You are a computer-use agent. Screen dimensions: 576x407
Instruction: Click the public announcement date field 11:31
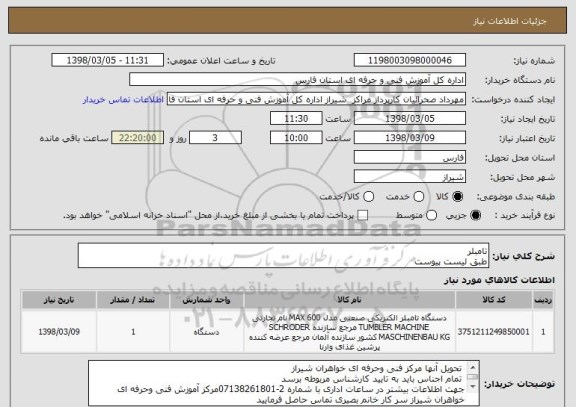click(x=108, y=60)
